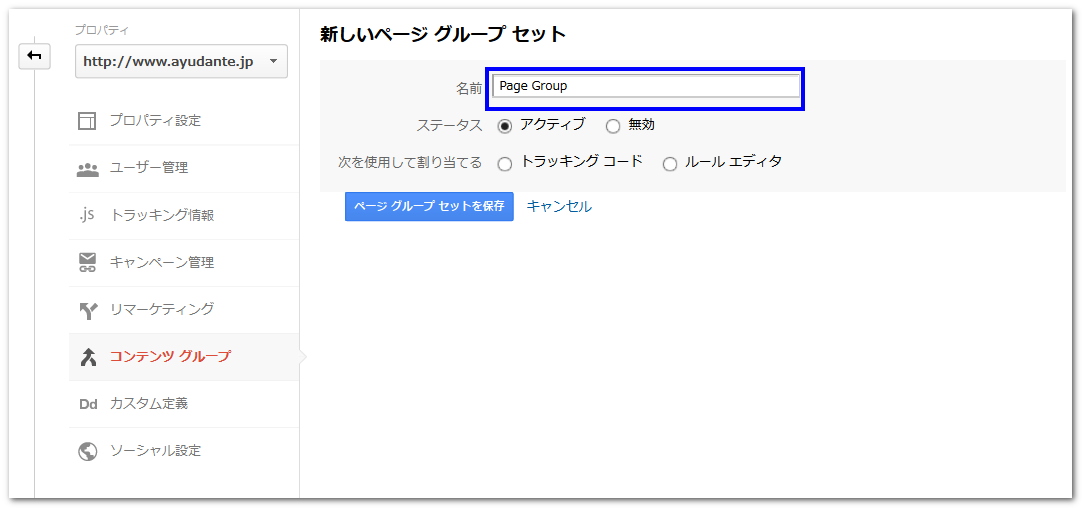Click the back arrow button
Image resolution: width=1082 pixels, height=508 pixels.
coord(34,56)
